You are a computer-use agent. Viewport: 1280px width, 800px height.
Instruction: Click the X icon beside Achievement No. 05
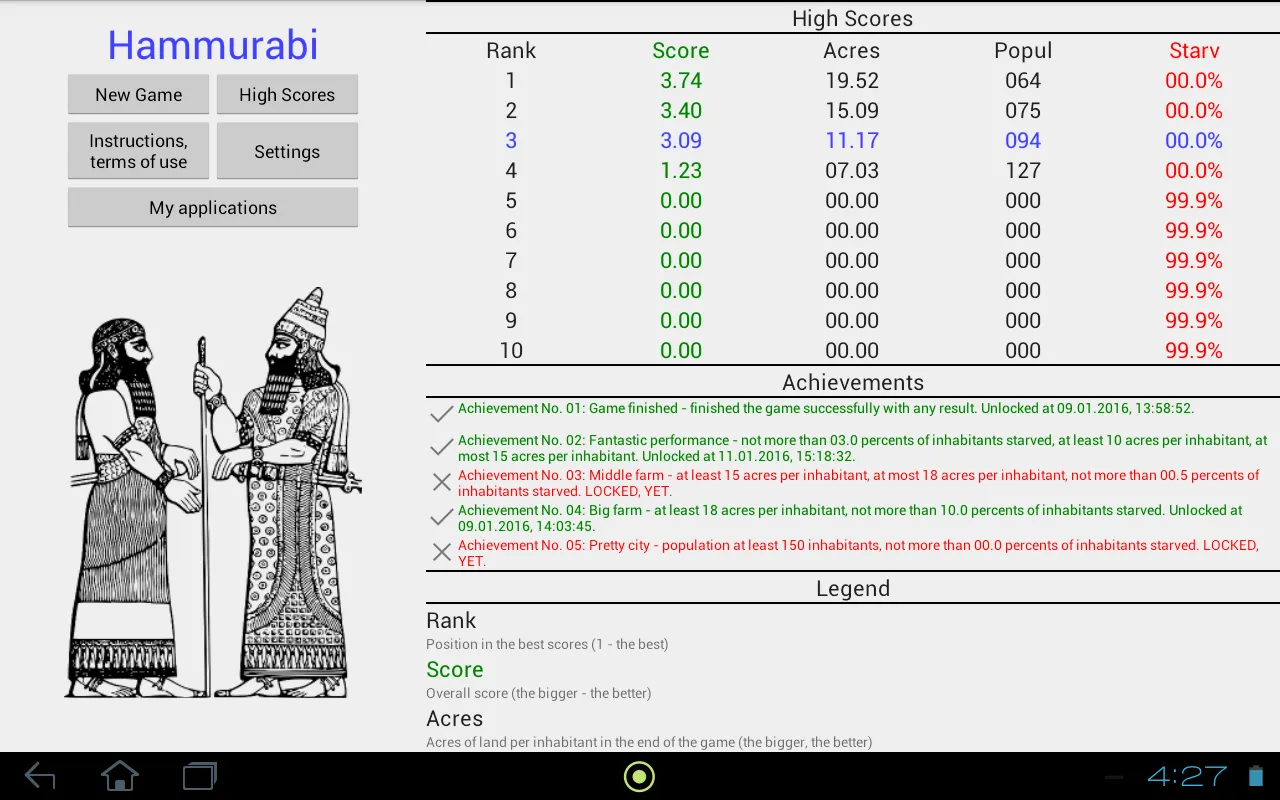point(442,552)
